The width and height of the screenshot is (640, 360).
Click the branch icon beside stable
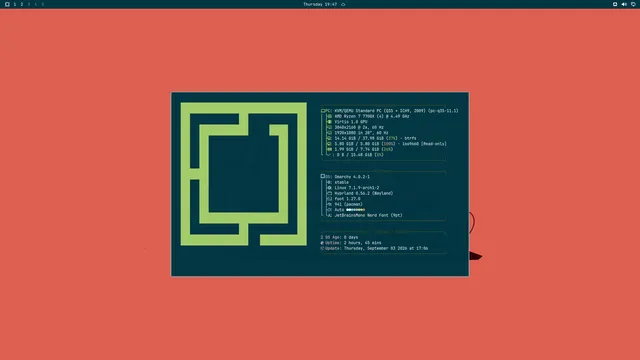pyautogui.click(x=329, y=182)
